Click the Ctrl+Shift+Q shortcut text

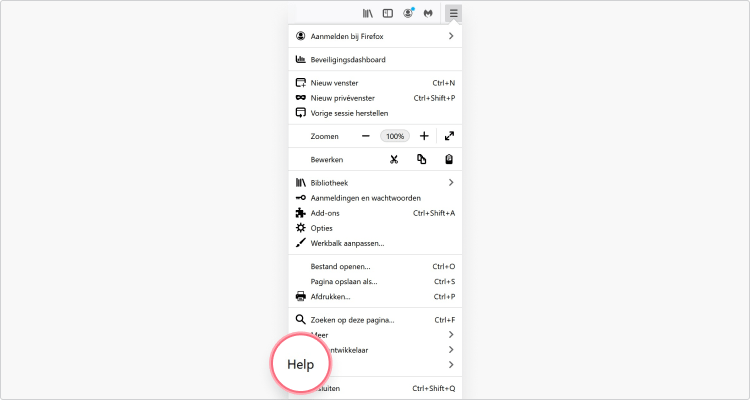point(434,389)
